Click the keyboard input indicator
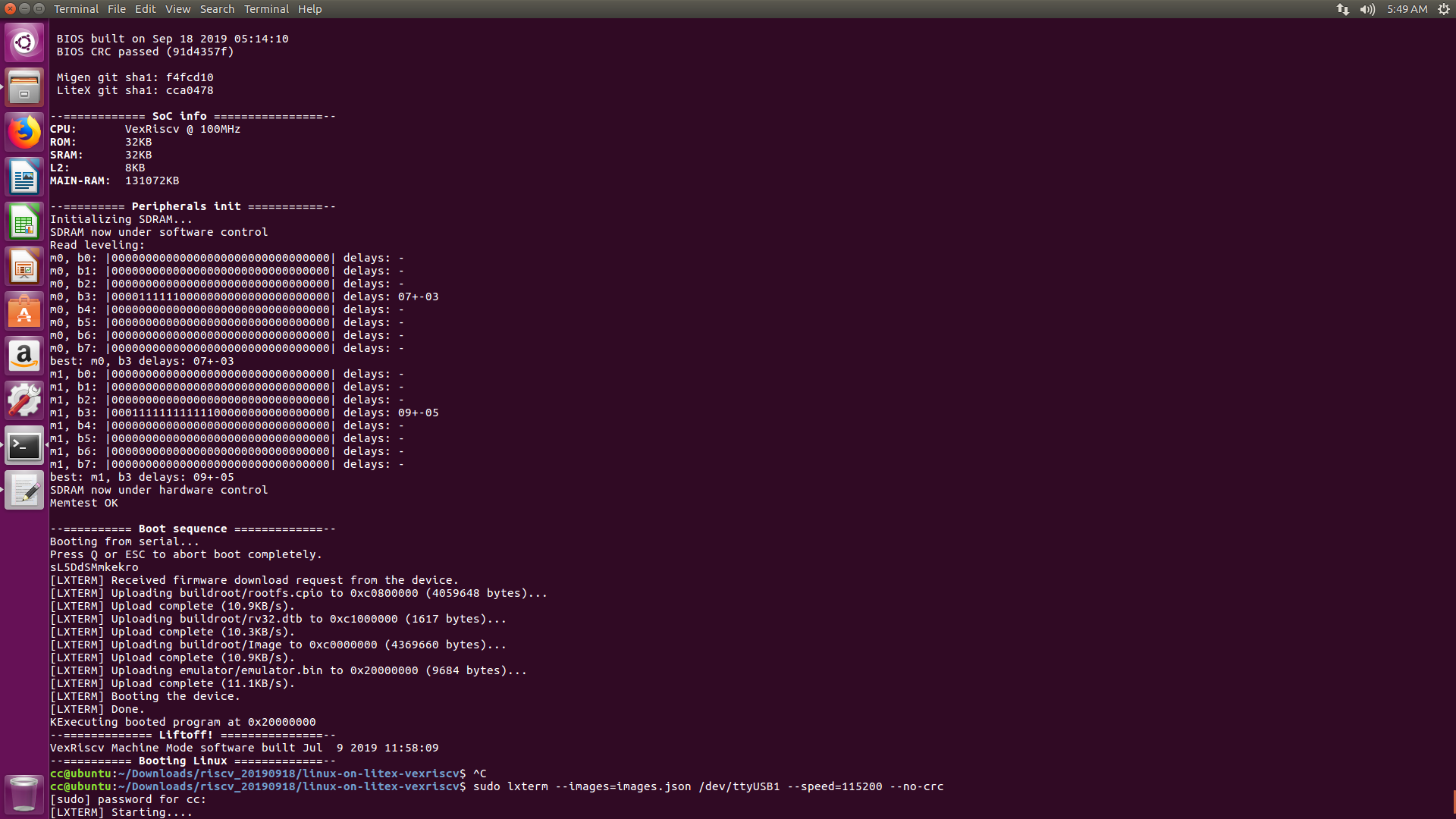1456x819 pixels. tap(1343, 9)
